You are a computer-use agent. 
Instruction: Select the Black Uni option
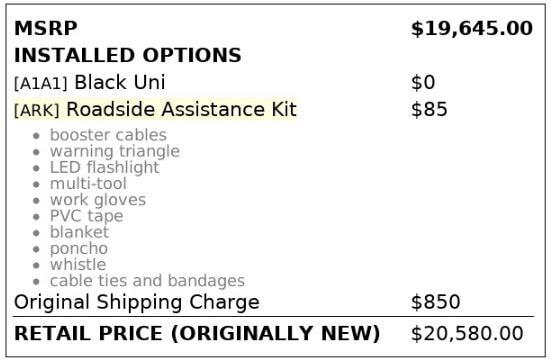(120, 83)
